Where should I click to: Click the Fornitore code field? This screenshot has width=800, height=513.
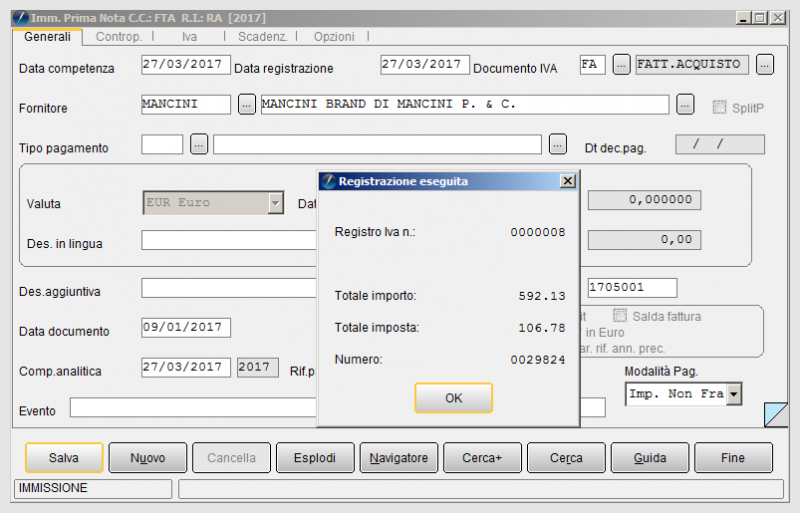click(x=186, y=105)
